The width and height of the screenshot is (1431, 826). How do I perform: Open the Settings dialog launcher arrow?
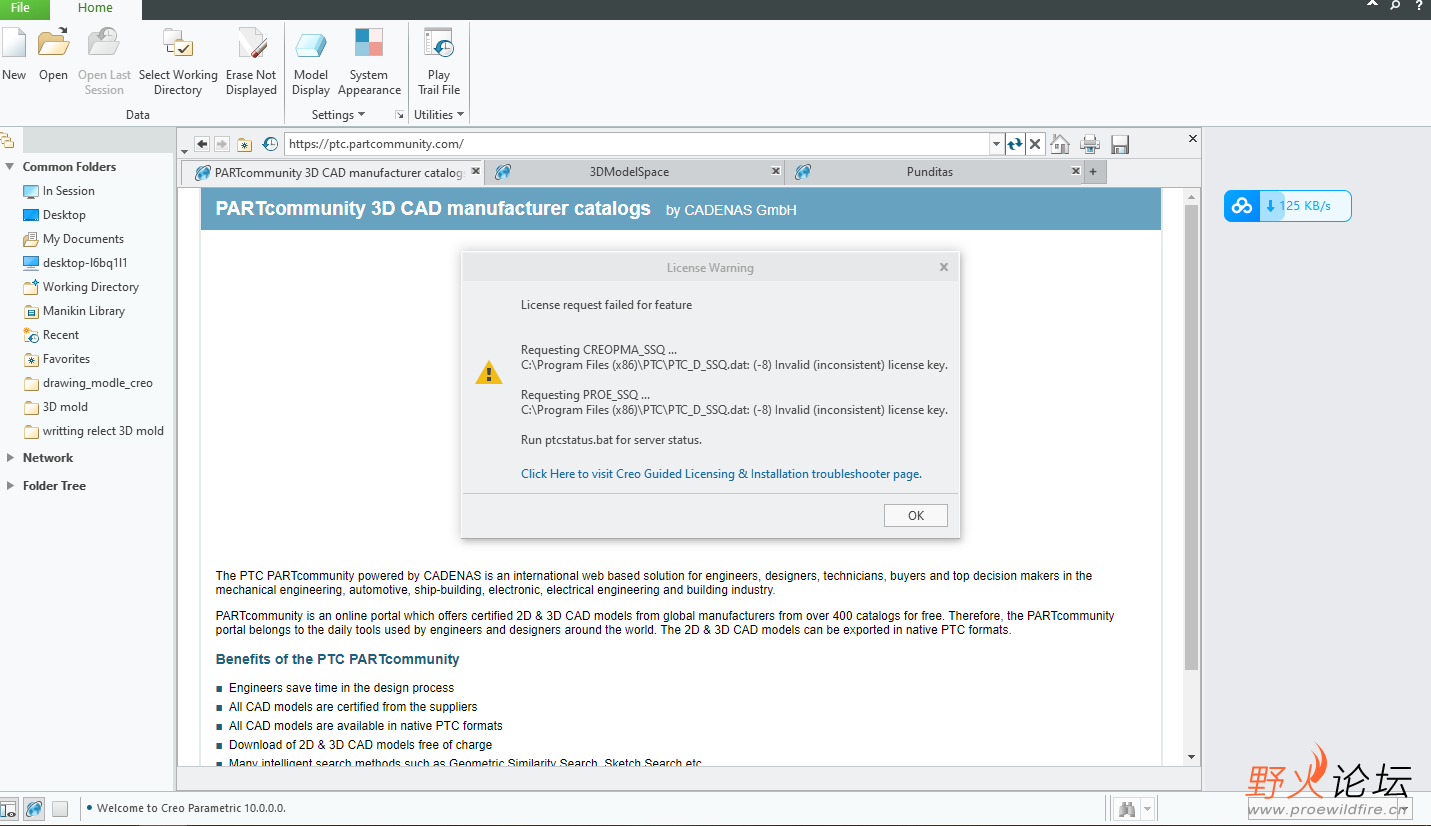pyautogui.click(x=400, y=115)
